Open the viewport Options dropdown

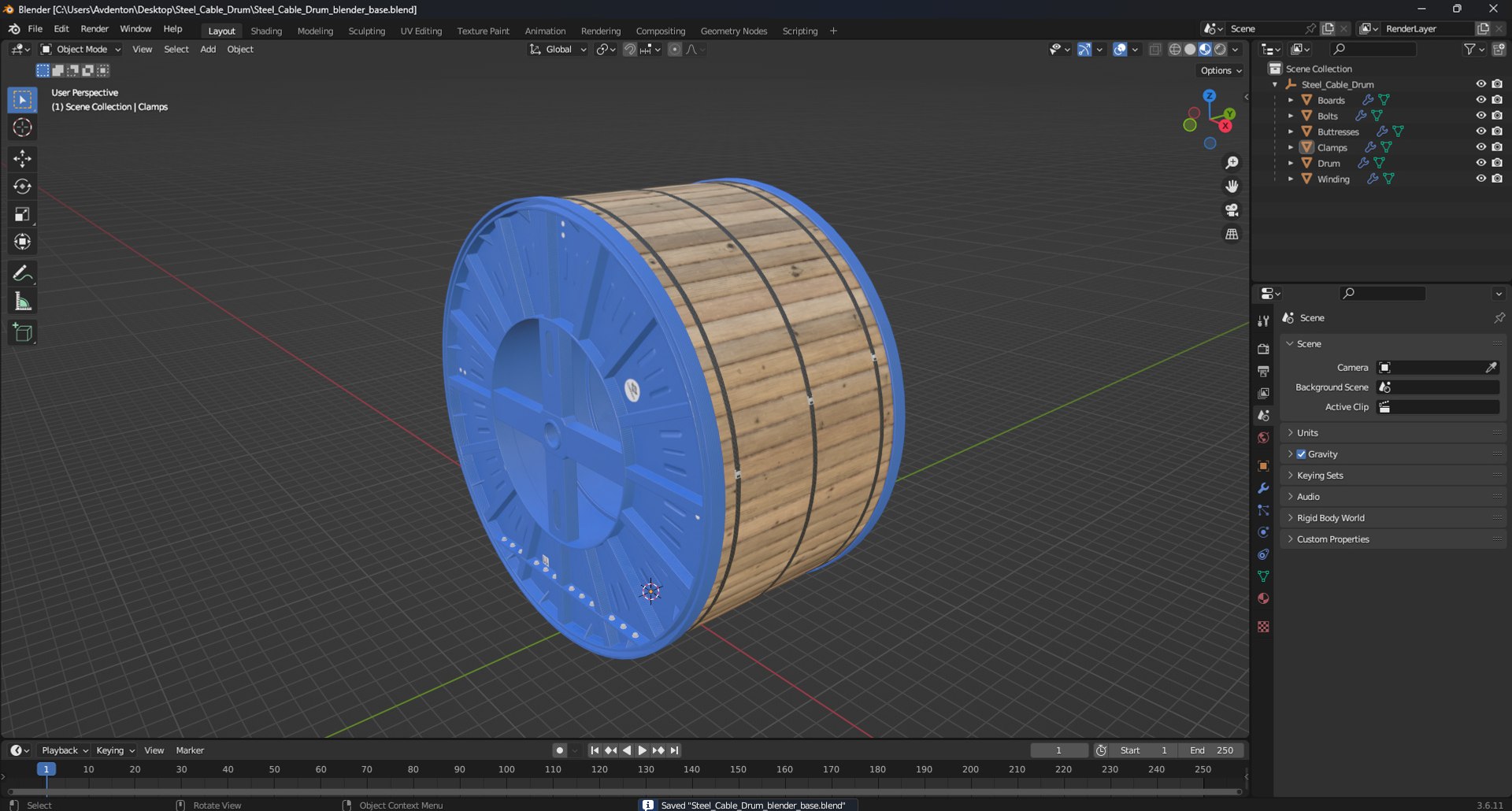tap(1221, 71)
